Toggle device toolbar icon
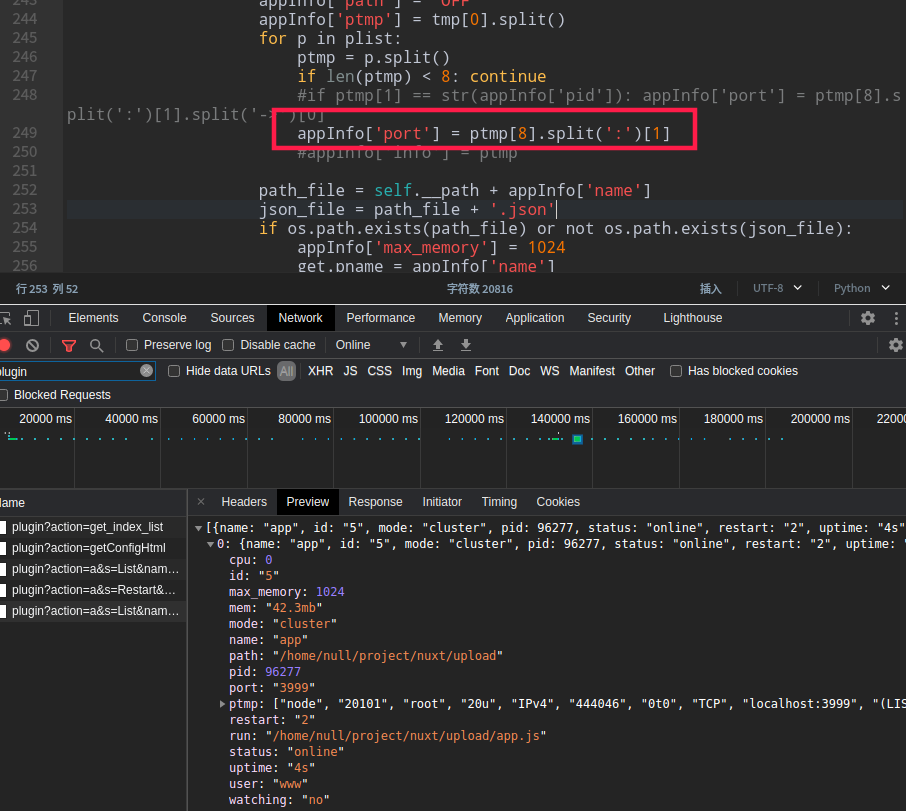 [31, 318]
